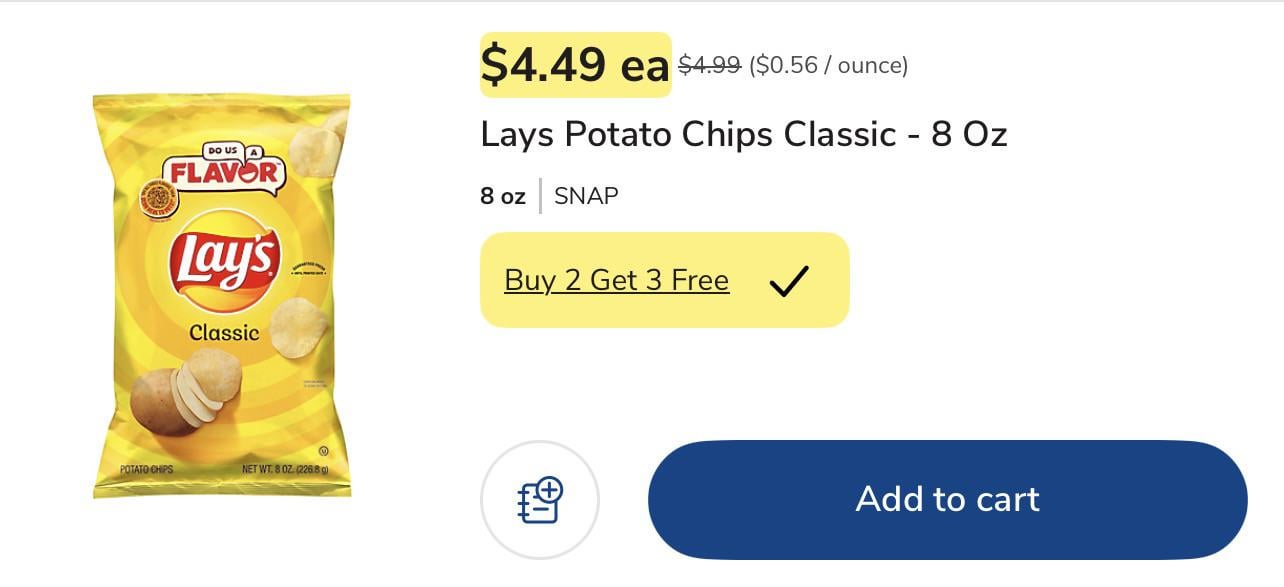This screenshot has height=587, width=1284.
Task: Click the checkmark beside the offer
Action: point(788,281)
